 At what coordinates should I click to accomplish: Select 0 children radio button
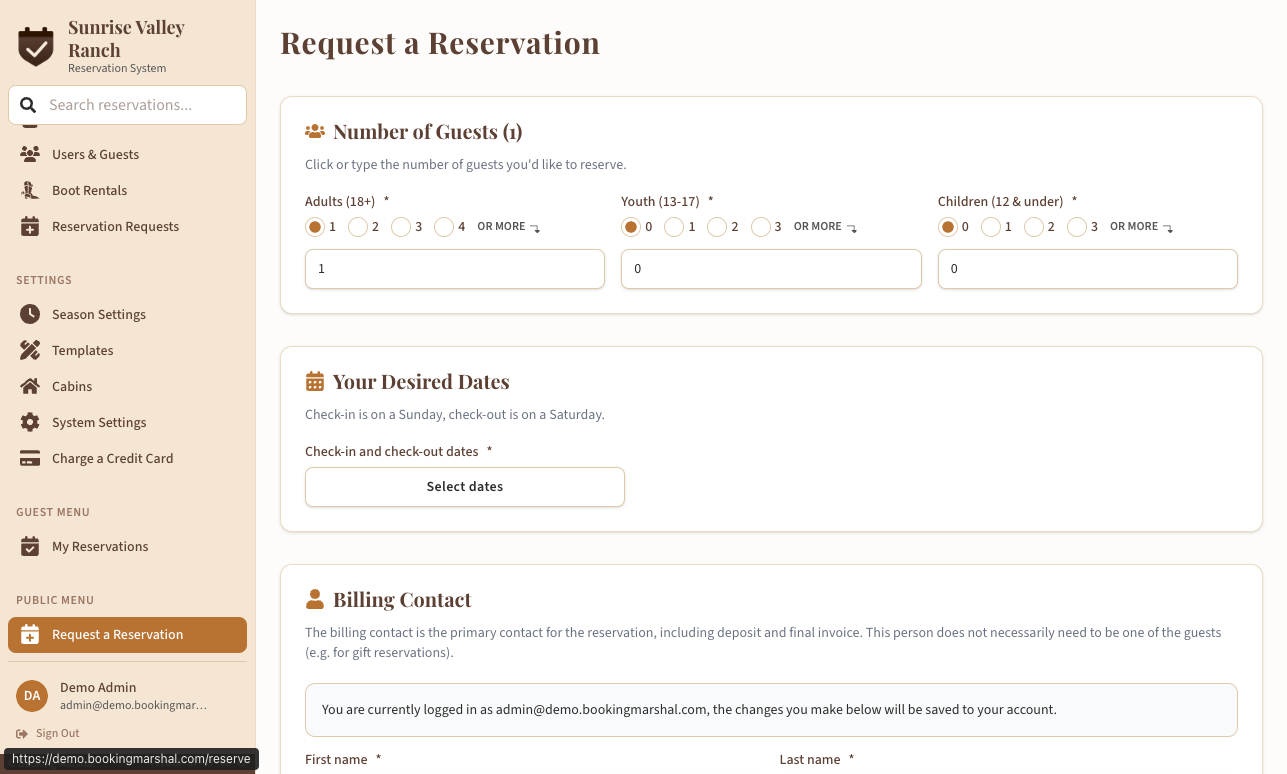tap(948, 227)
